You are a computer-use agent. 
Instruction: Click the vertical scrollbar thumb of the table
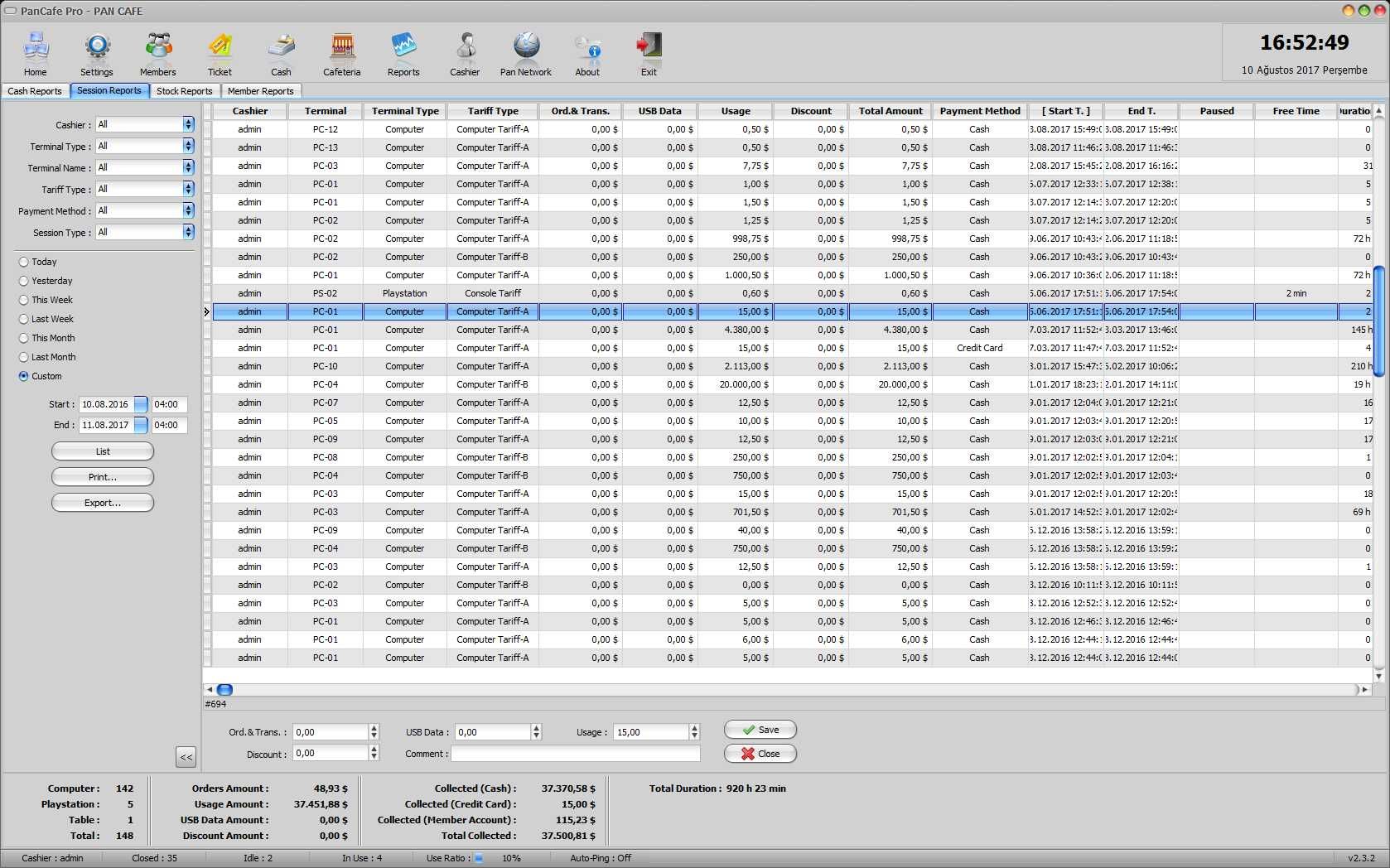coord(1378,321)
